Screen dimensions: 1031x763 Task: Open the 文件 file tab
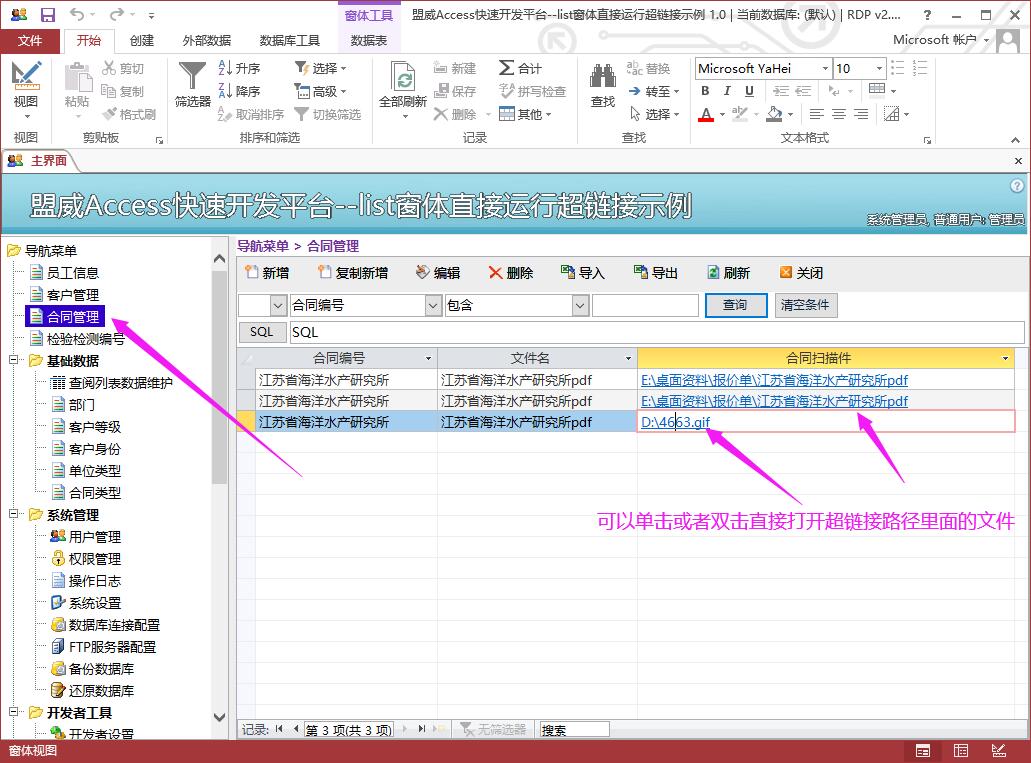point(30,41)
